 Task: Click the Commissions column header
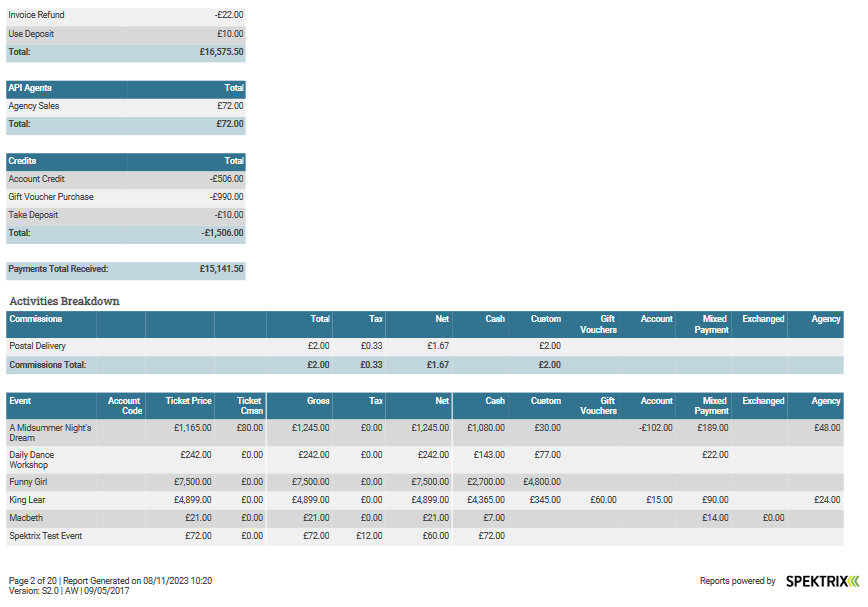[x=35, y=319]
